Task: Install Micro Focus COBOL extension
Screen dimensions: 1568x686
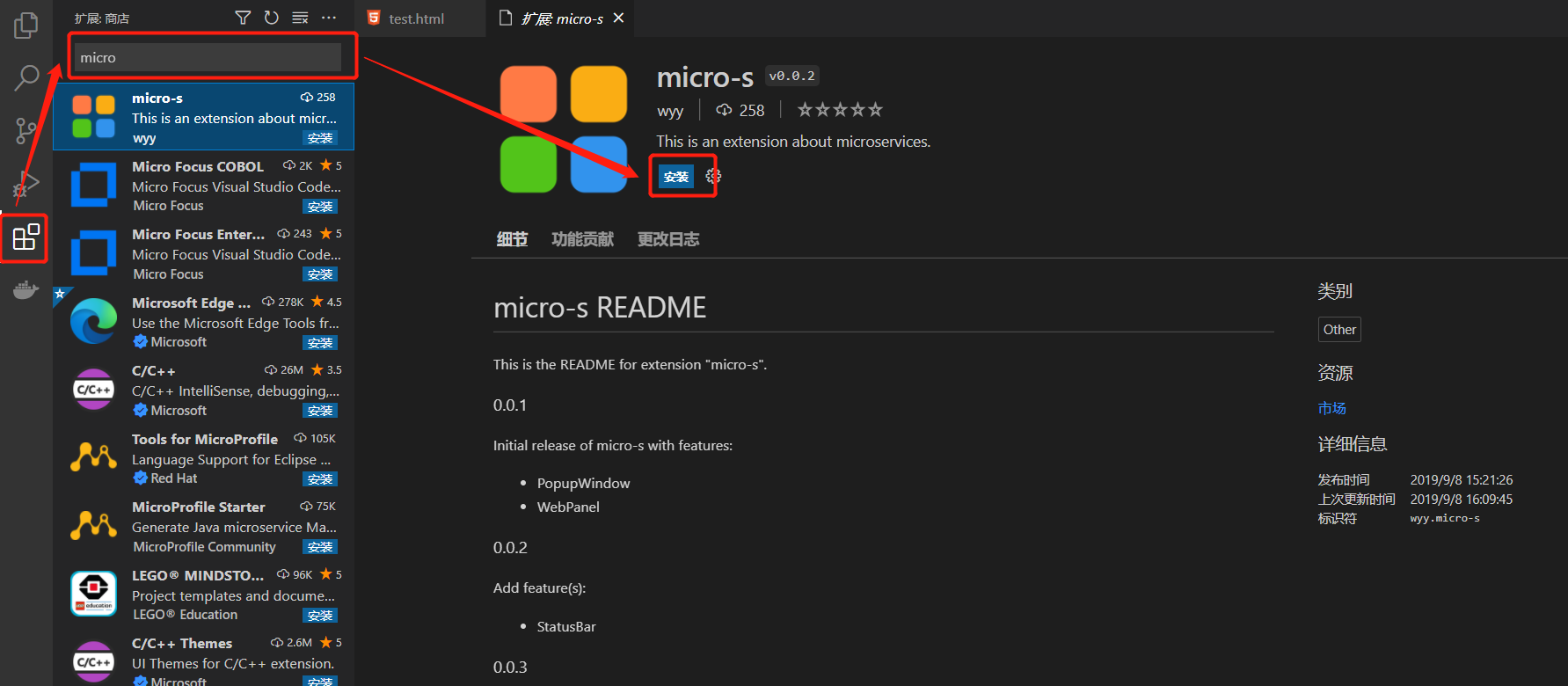Action: tap(320, 207)
